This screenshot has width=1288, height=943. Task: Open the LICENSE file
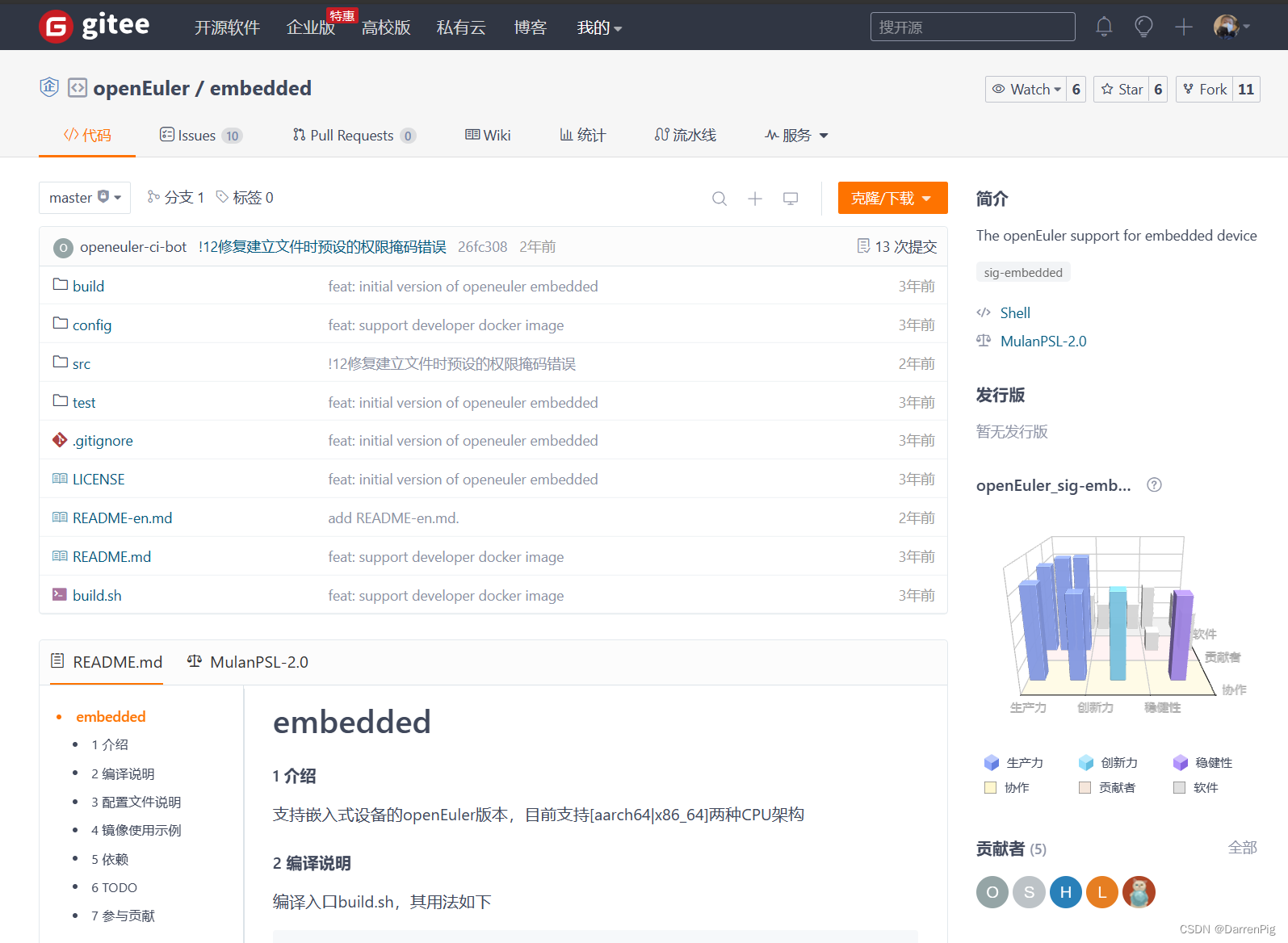click(x=99, y=480)
